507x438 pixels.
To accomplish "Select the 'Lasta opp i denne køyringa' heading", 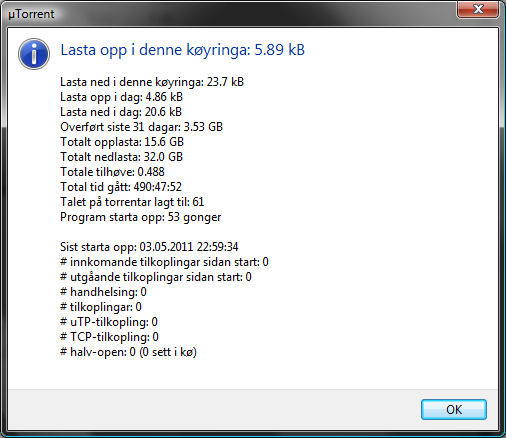I will (x=182, y=50).
